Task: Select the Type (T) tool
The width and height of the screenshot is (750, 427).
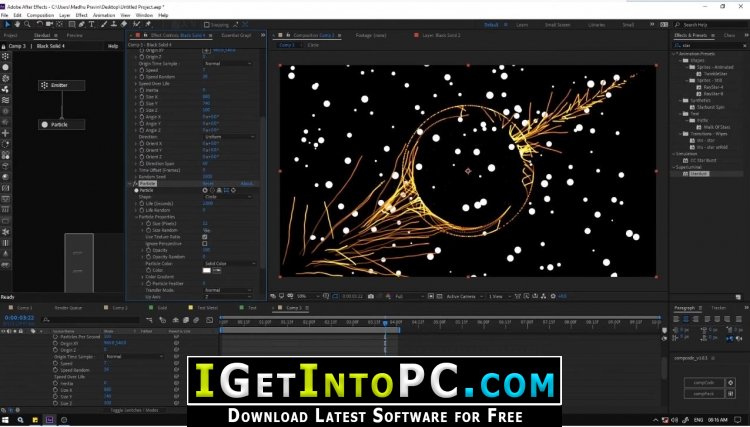Action: [x=91, y=24]
